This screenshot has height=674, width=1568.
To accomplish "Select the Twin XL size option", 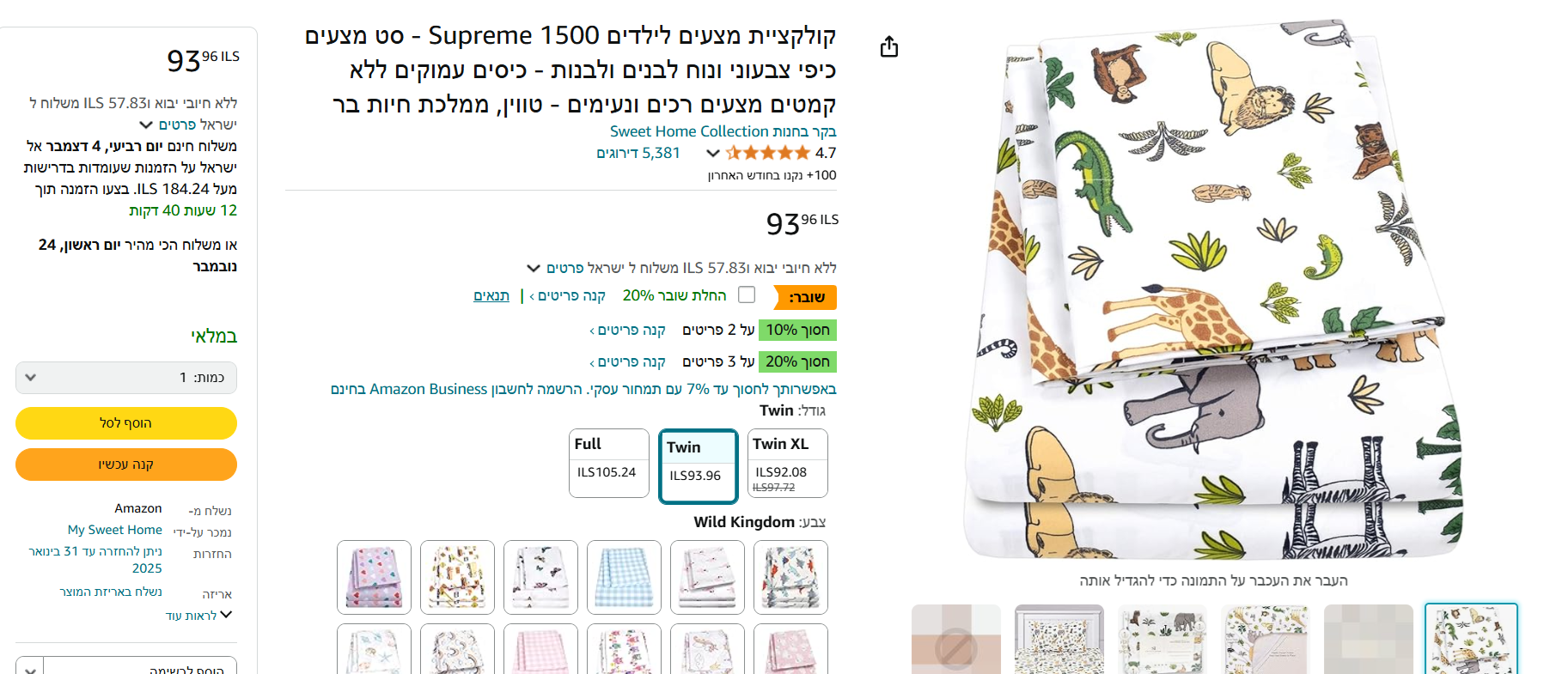I will pyautogui.click(x=787, y=464).
